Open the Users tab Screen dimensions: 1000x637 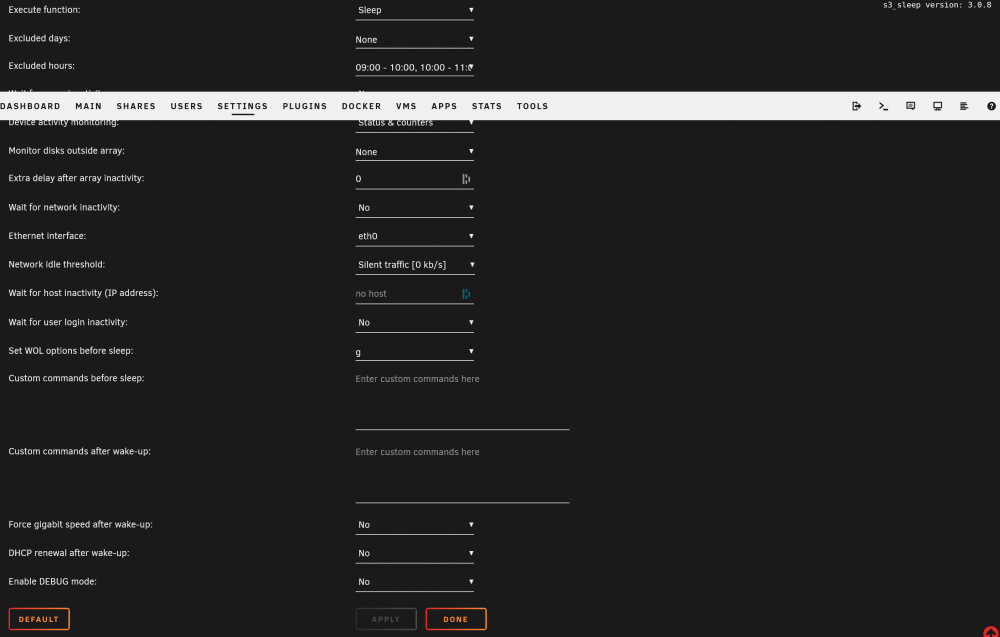pos(186,106)
